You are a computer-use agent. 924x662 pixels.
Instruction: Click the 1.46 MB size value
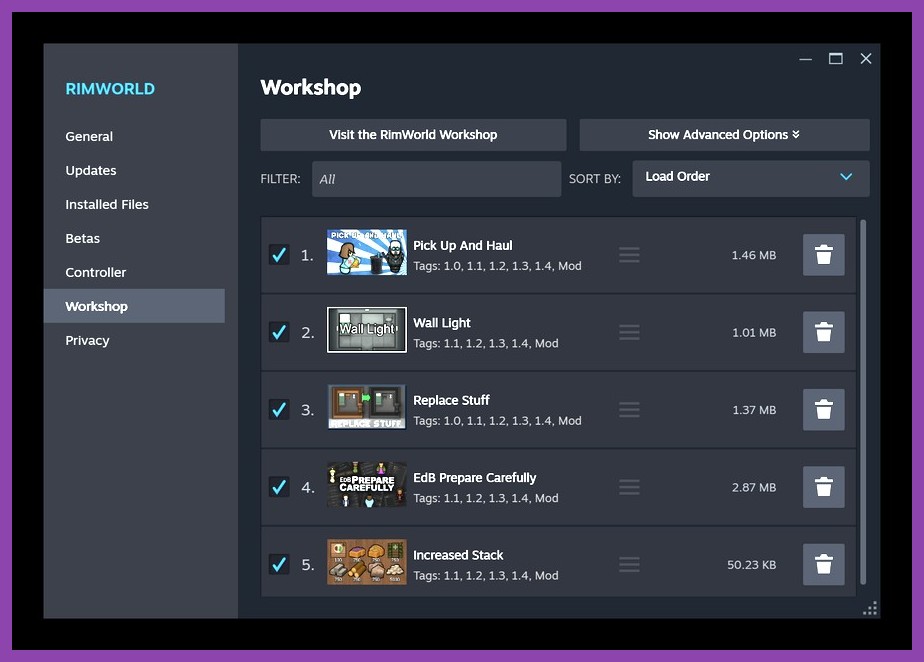(754, 255)
